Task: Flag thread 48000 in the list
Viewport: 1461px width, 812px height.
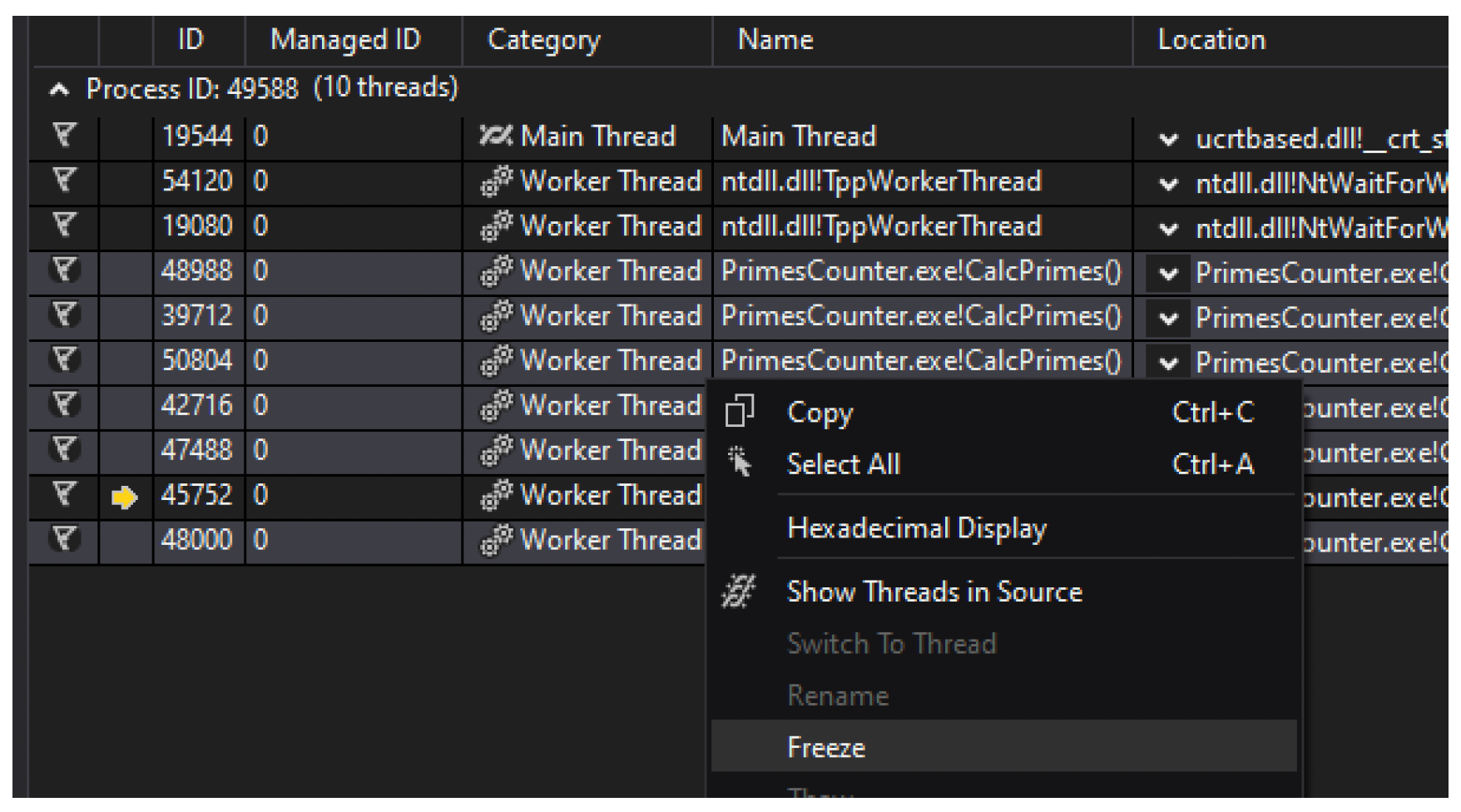Action: pyautogui.click(x=64, y=540)
